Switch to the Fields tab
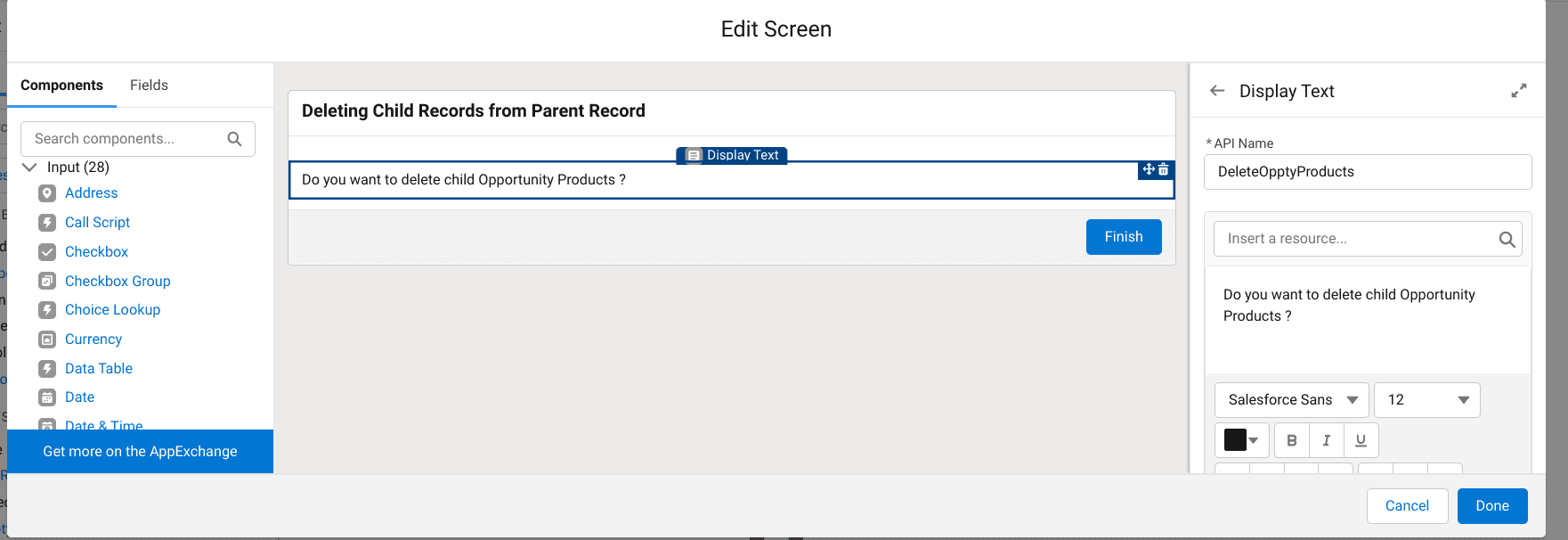Image resolution: width=1568 pixels, height=540 pixels. [149, 86]
